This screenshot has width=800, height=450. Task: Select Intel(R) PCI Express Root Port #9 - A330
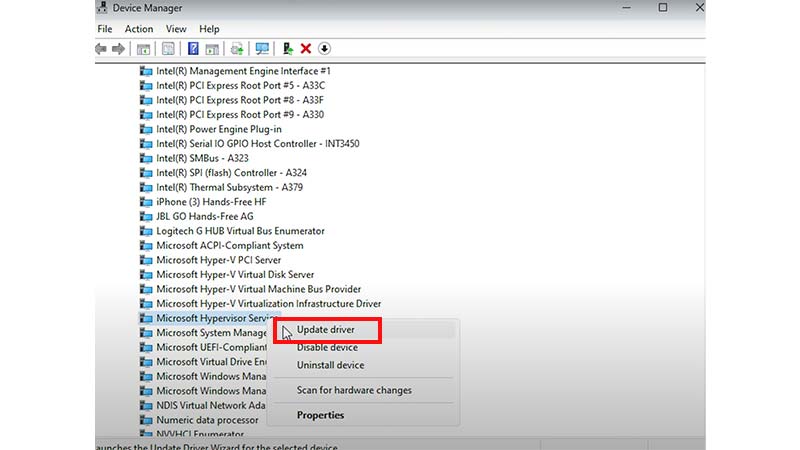tap(240, 115)
